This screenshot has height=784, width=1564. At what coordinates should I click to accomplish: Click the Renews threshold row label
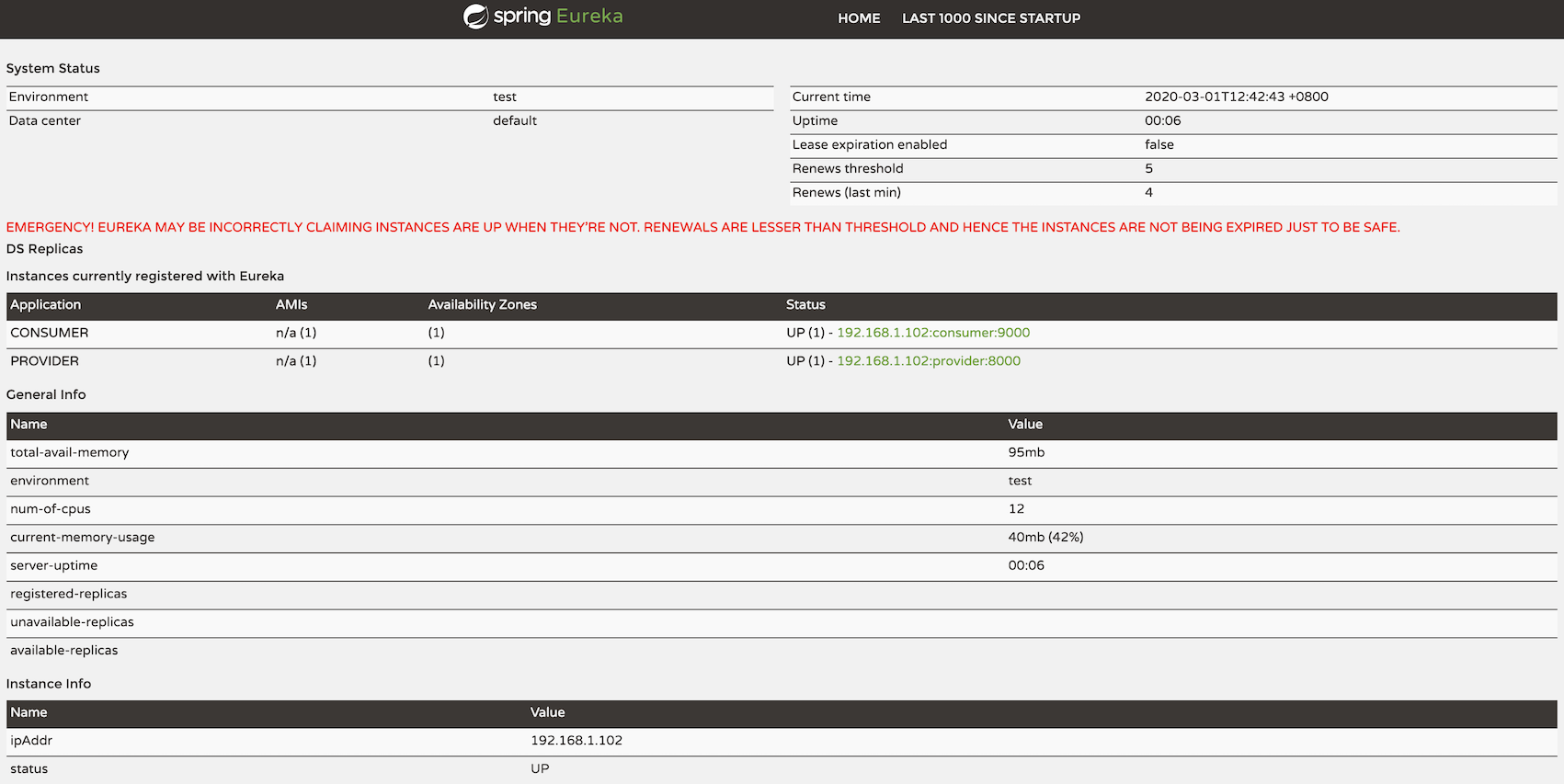[x=848, y=168]
